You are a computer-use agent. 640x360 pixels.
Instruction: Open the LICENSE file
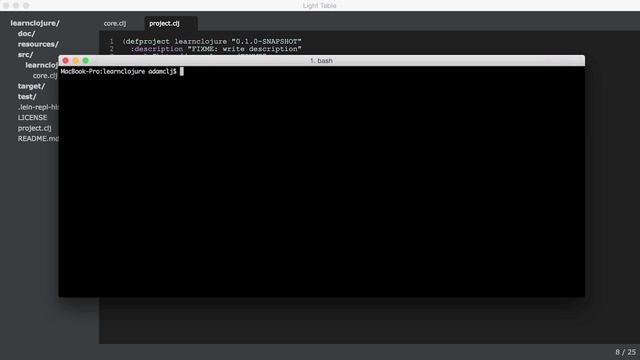pos(32,118)
